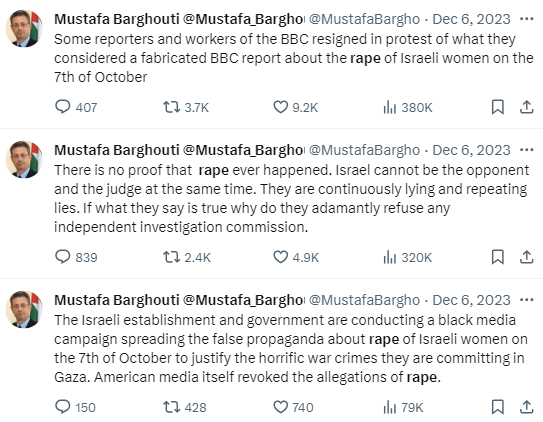Share the tweet with 320K views

coord(526,257)
